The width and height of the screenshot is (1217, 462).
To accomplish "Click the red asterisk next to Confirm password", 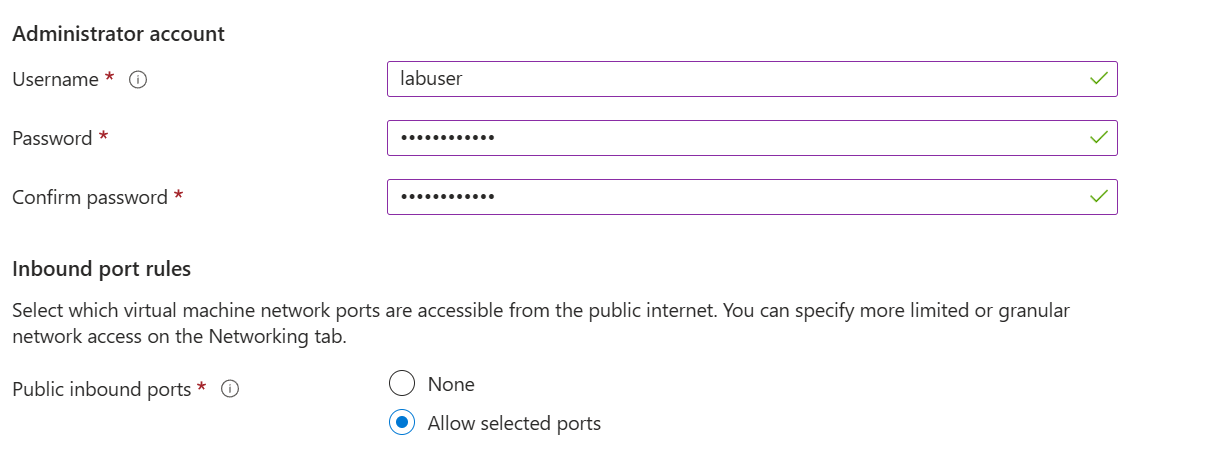I will 178,197.
